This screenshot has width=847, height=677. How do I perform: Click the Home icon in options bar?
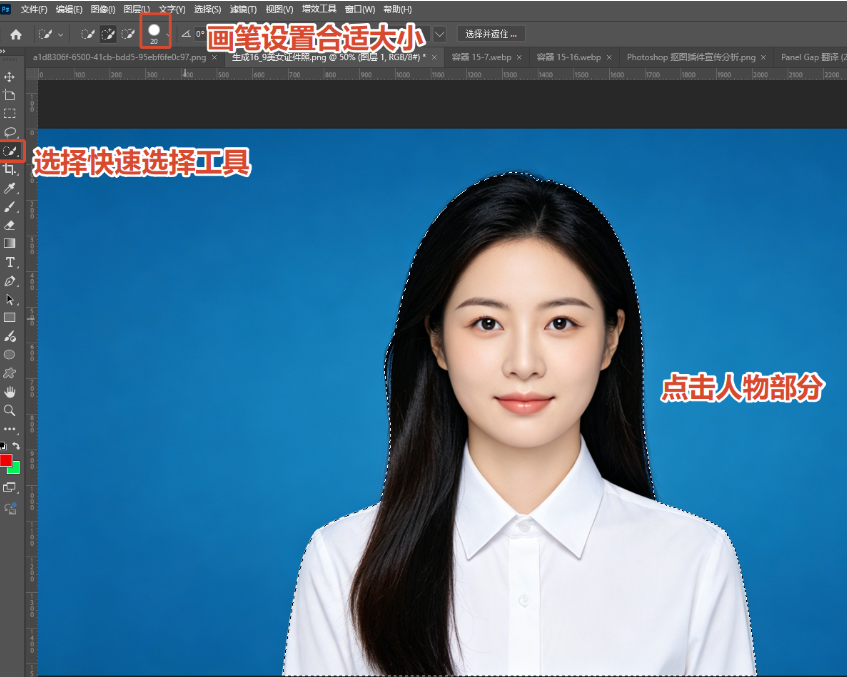point(16,35)
